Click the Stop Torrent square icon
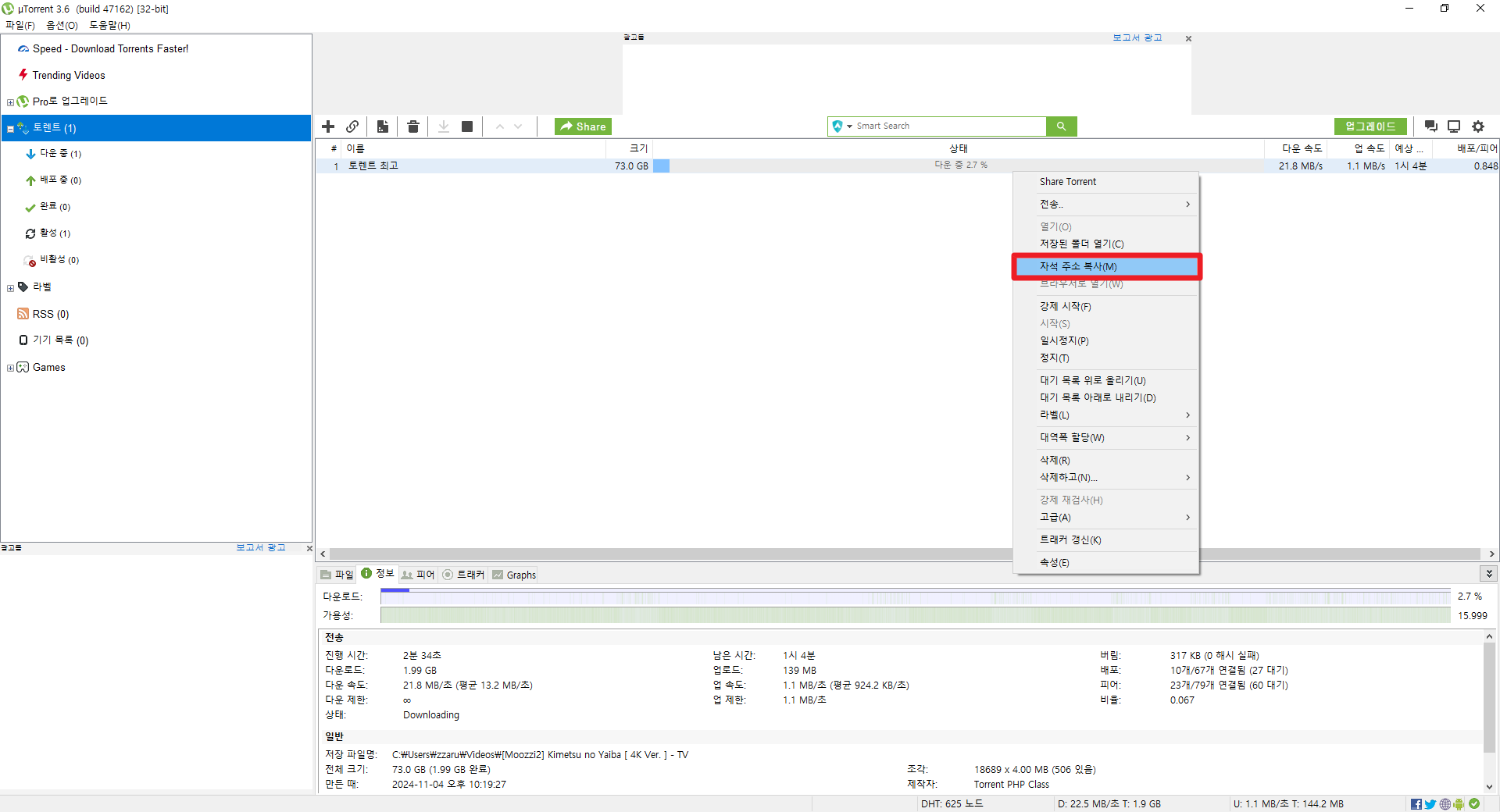This screenshot has height=812, width=1500. click(467, 126)
